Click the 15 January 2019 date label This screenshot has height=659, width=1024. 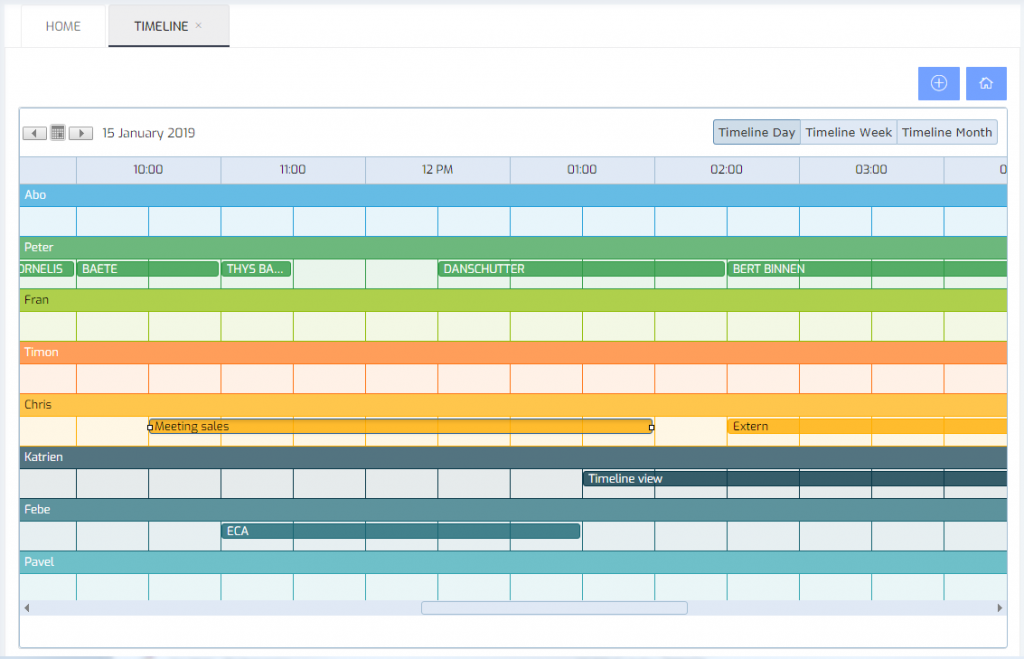tap(149, 133)
